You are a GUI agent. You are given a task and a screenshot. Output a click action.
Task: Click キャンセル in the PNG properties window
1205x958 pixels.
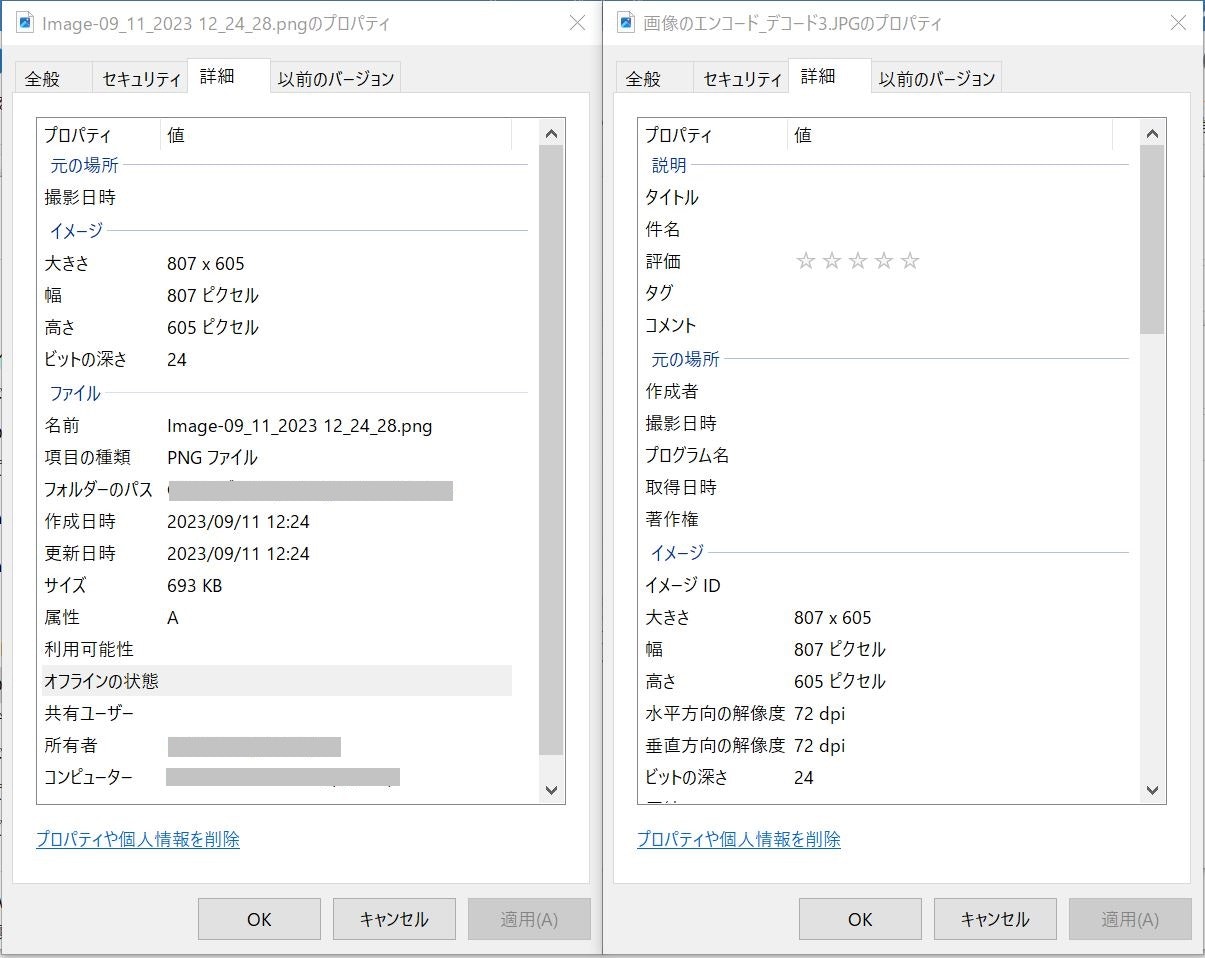coord(394,919)
